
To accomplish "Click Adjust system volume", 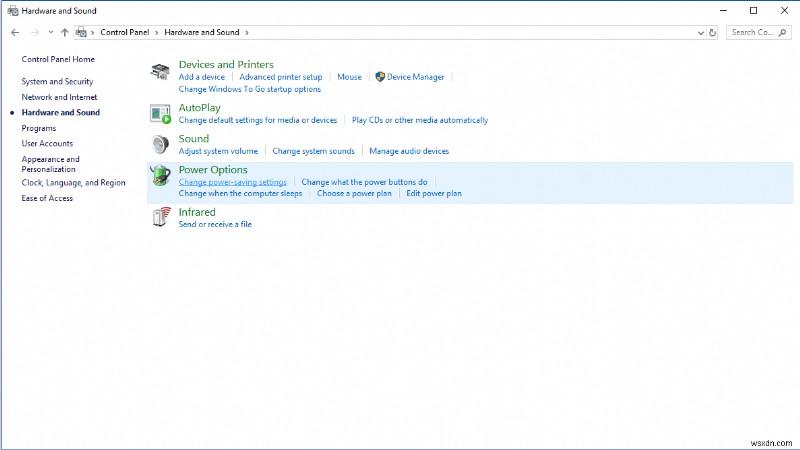I will click(x=218, y=151).
